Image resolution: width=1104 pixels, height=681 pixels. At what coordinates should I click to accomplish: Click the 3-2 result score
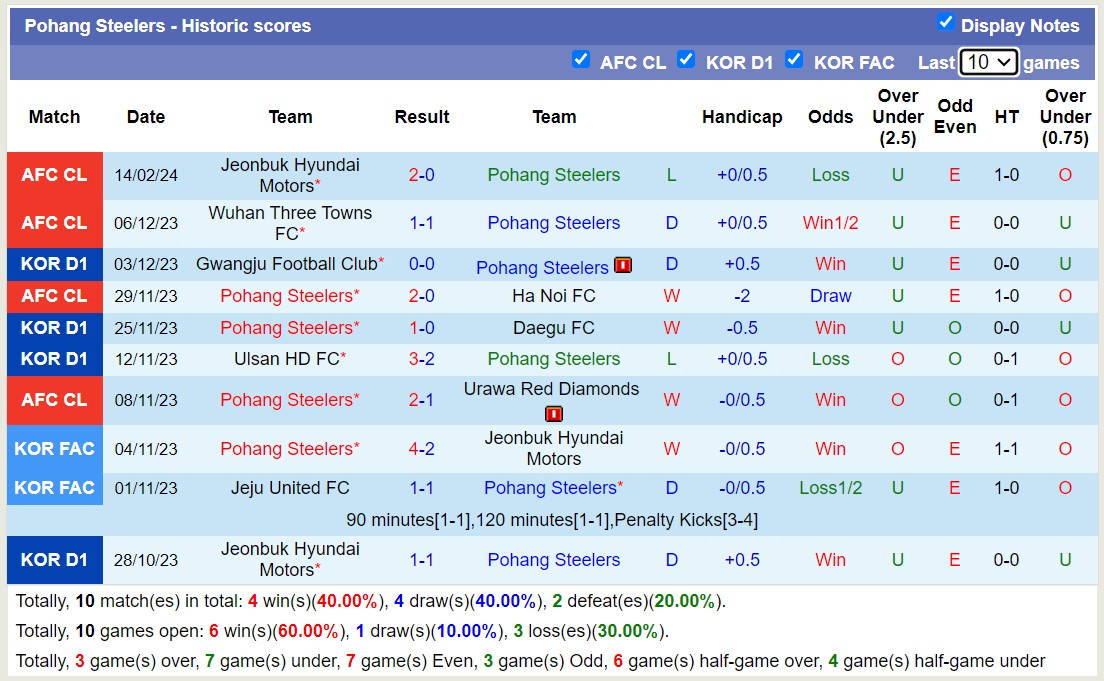(x=421, y=359)
